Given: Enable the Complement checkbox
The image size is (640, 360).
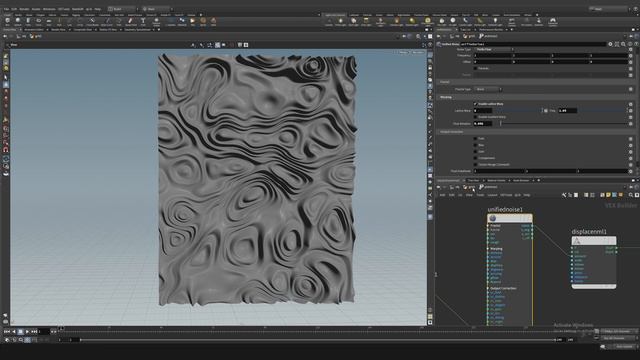Looking at the screenshot, I should coord(475,158).
